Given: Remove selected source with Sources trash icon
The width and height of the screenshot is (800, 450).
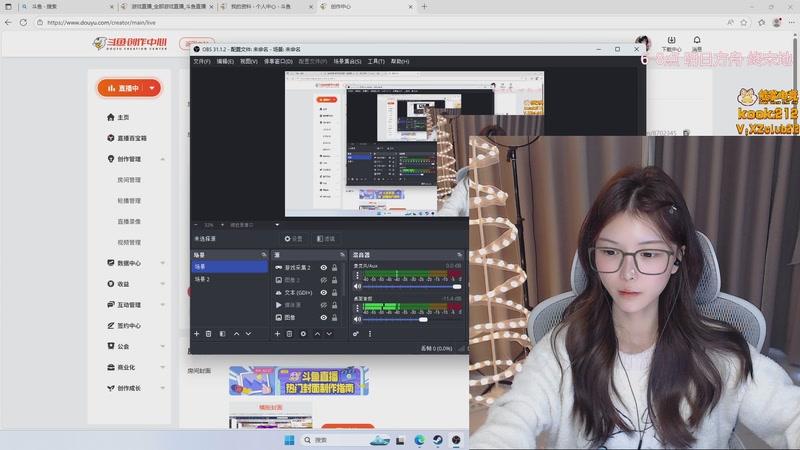Looking at the screenshot, I should pos(289,334).
